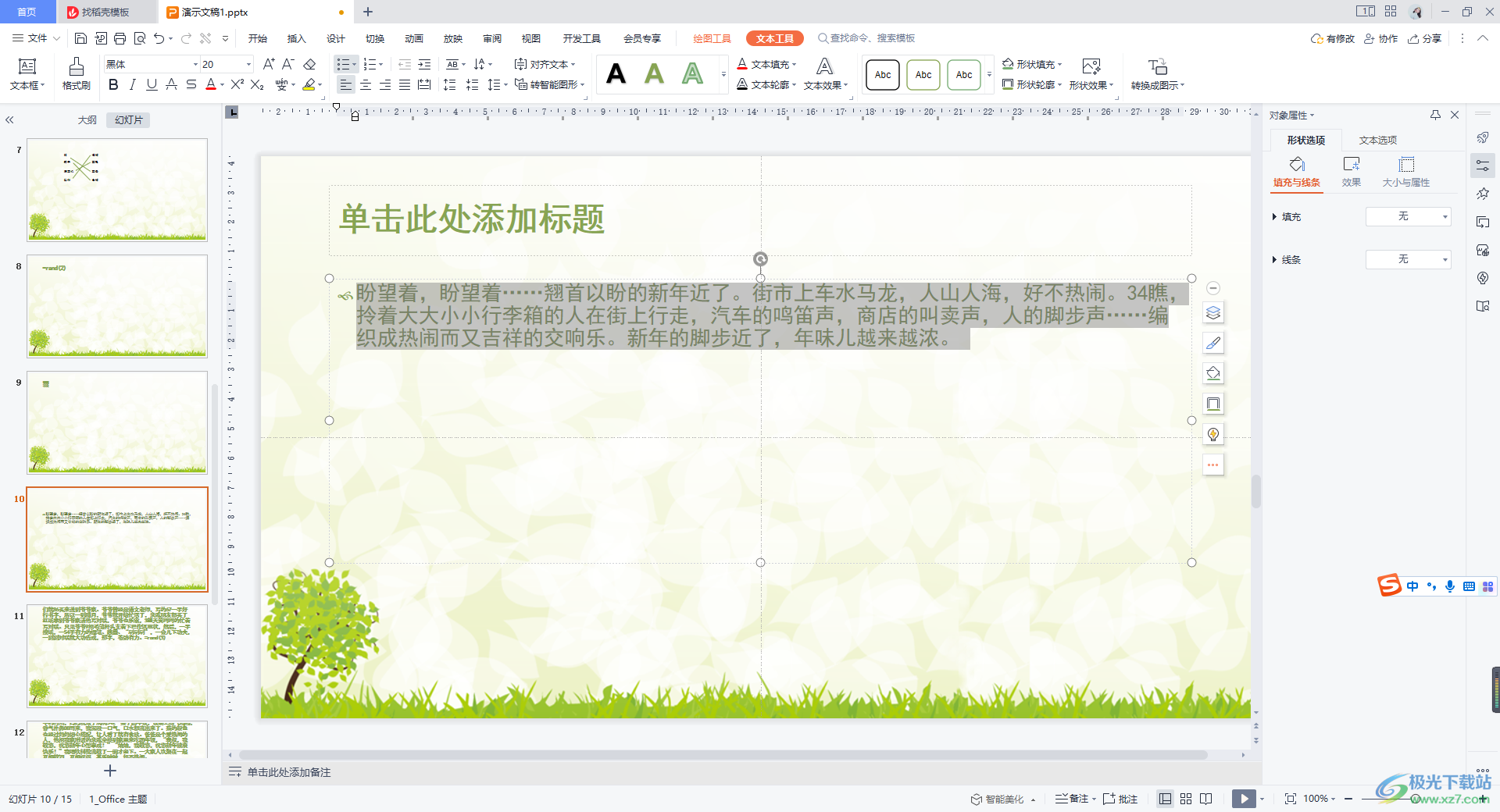Start slideshow with the play button
The image size is (1500, 812).
(1244, 799)
